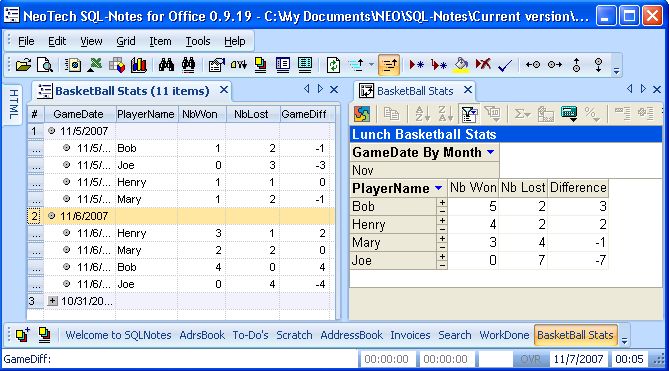Switch to the AdrsBook grid
This screenshot has width=669, height=371.
pyautogui.click(x=202, y=335)
